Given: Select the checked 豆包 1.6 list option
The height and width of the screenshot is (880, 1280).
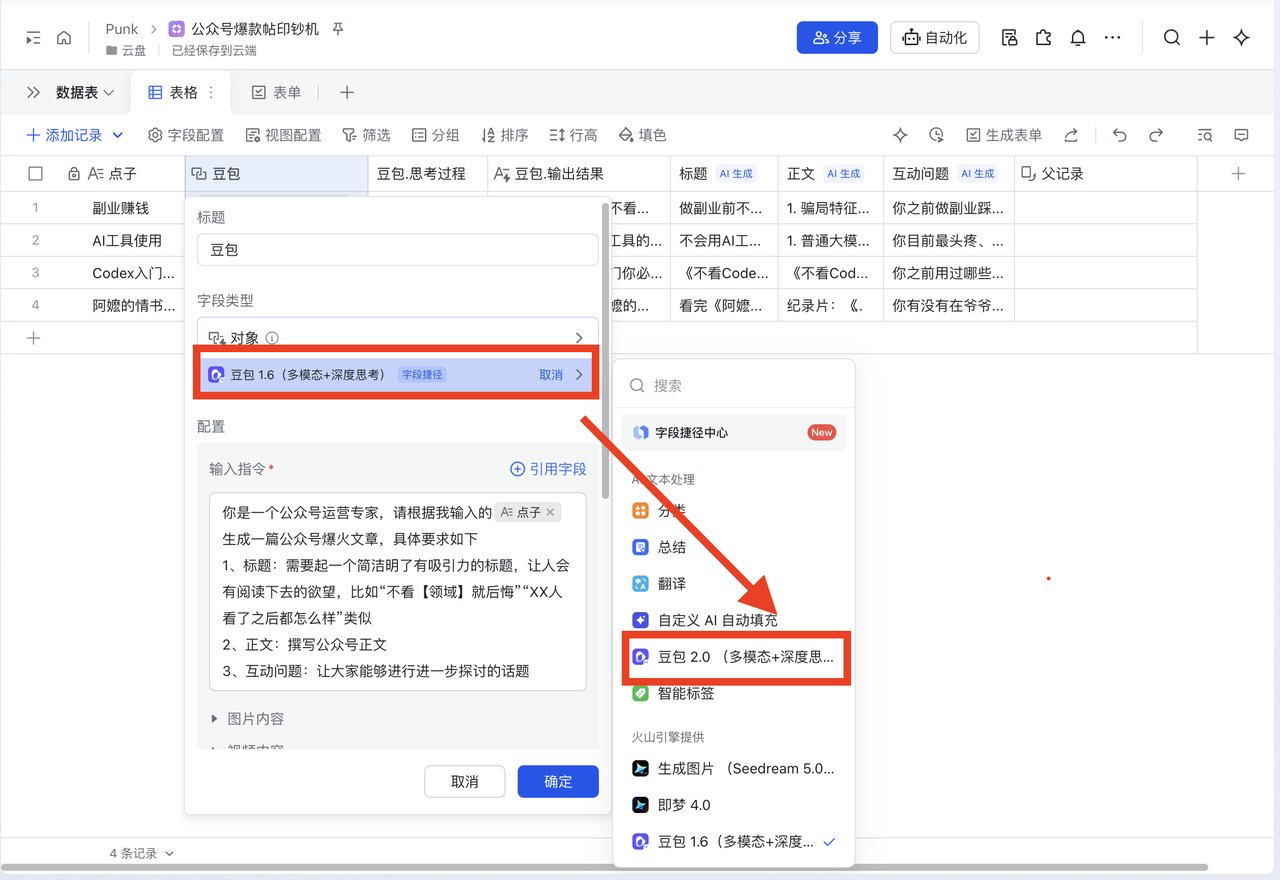Looking at the screenshot, I should click(734, 842).
